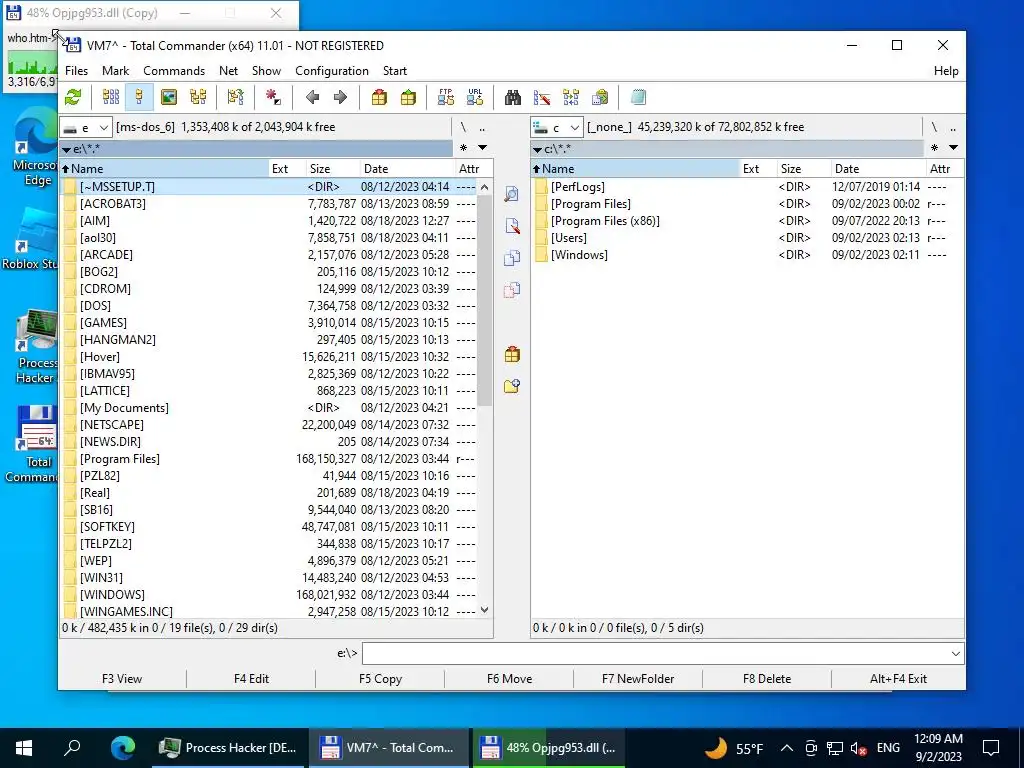The height and width of the screenshot is (768, 1024).
Task: Go to parent directory in right panel
Action: [953, 127]
